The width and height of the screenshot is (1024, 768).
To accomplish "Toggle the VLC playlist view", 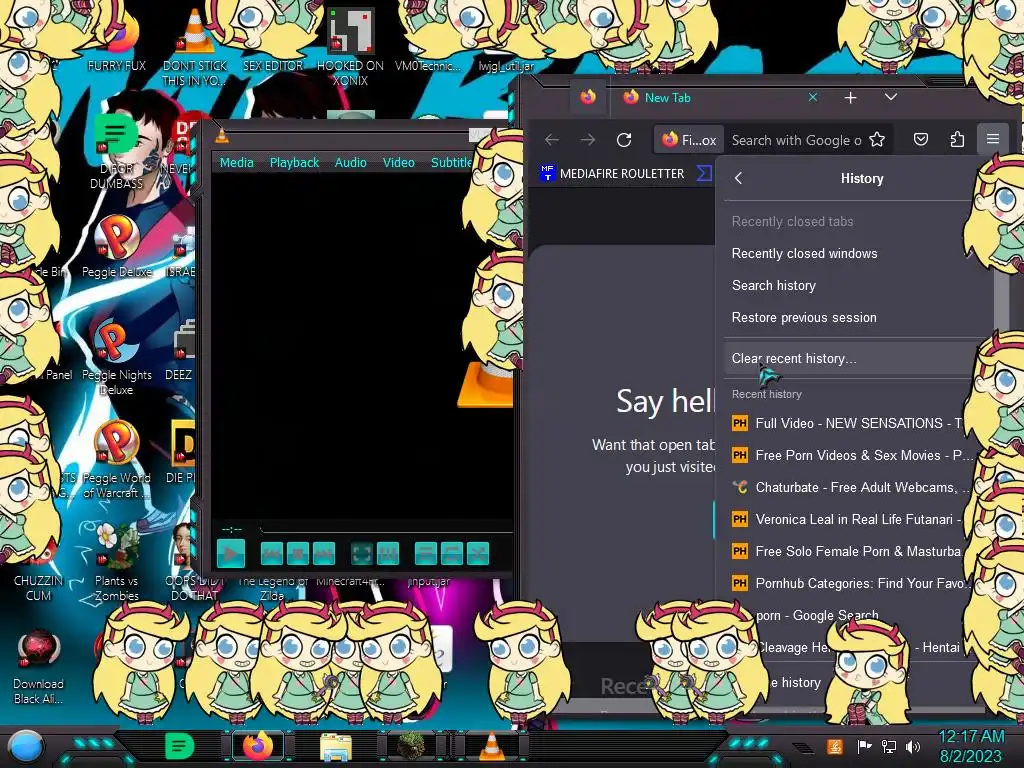I will [x=426, y=554].
